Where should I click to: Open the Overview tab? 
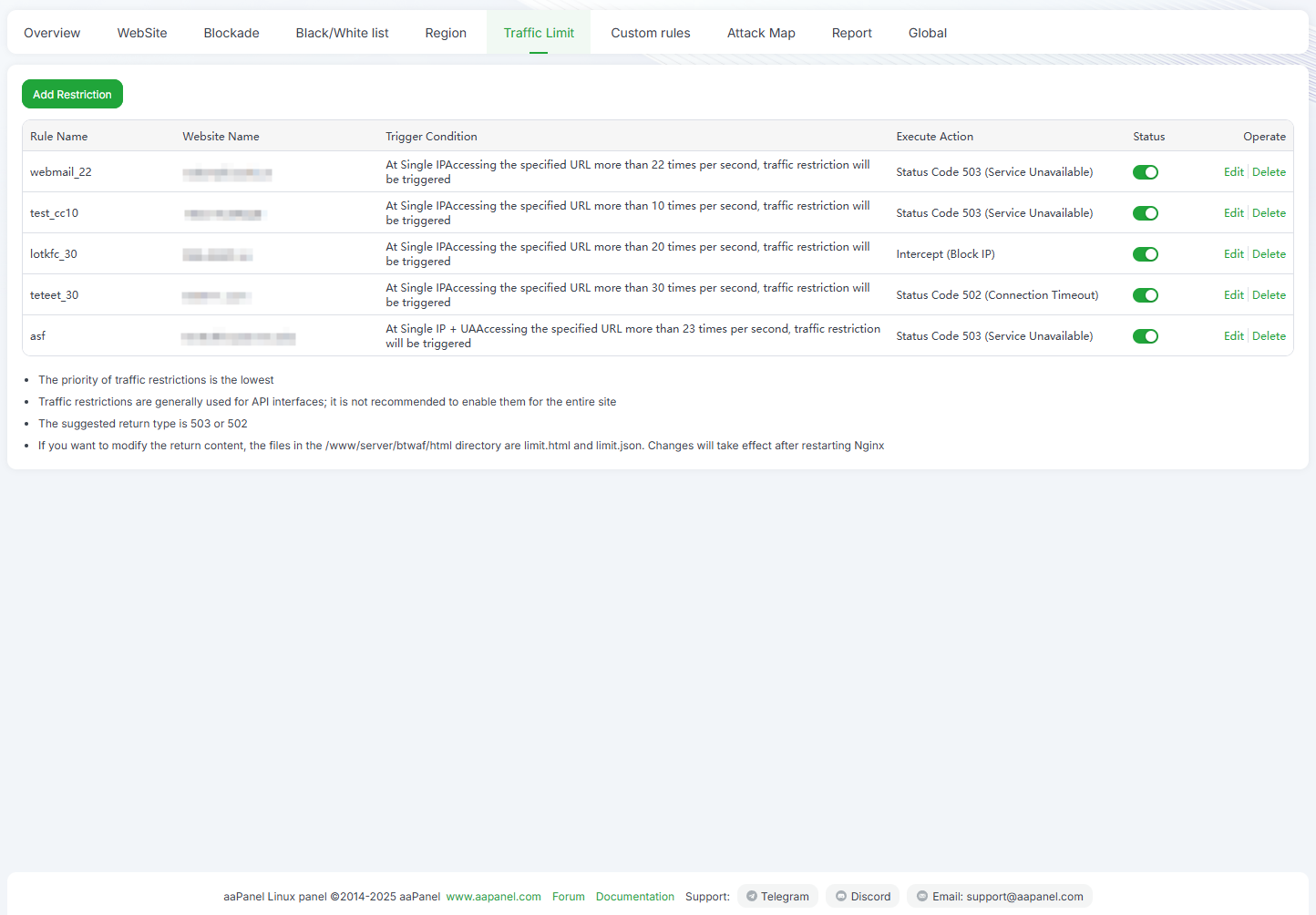[x=52, y=33]
